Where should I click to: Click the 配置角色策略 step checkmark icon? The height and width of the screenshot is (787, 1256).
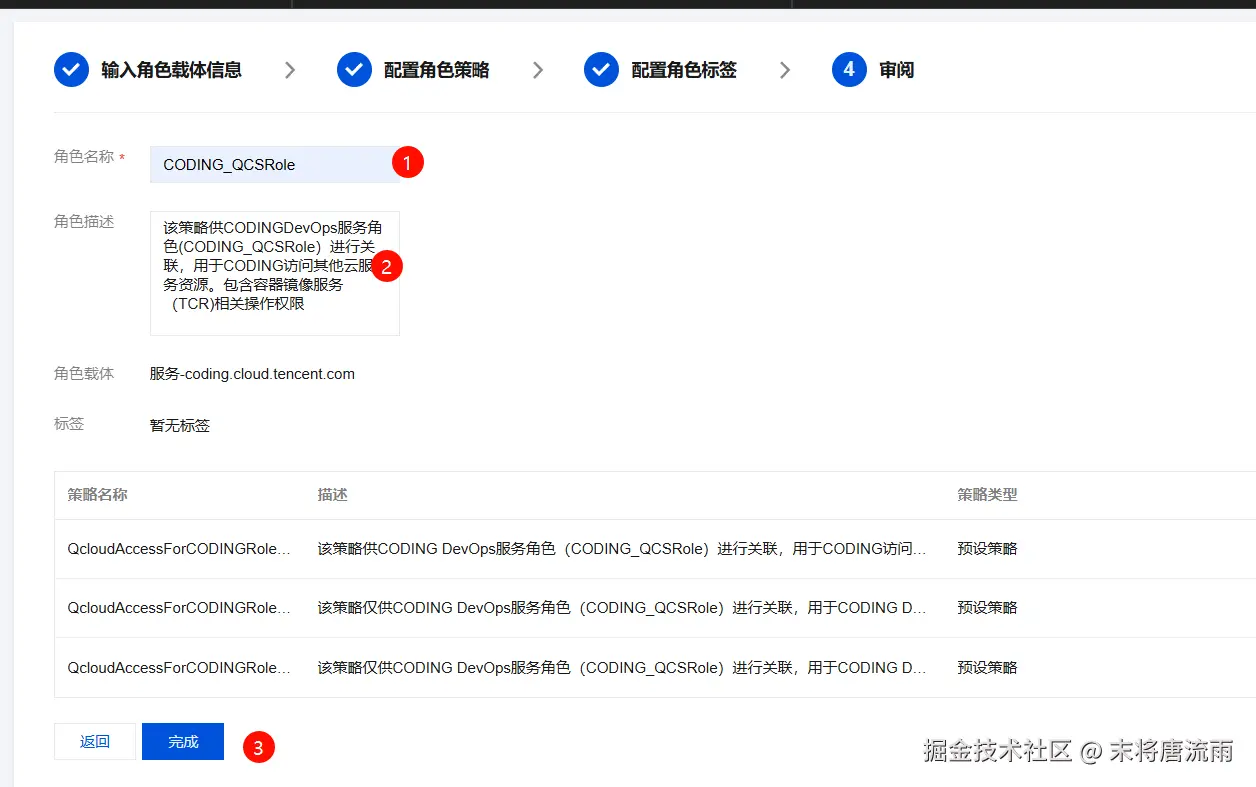click(354, 70)
